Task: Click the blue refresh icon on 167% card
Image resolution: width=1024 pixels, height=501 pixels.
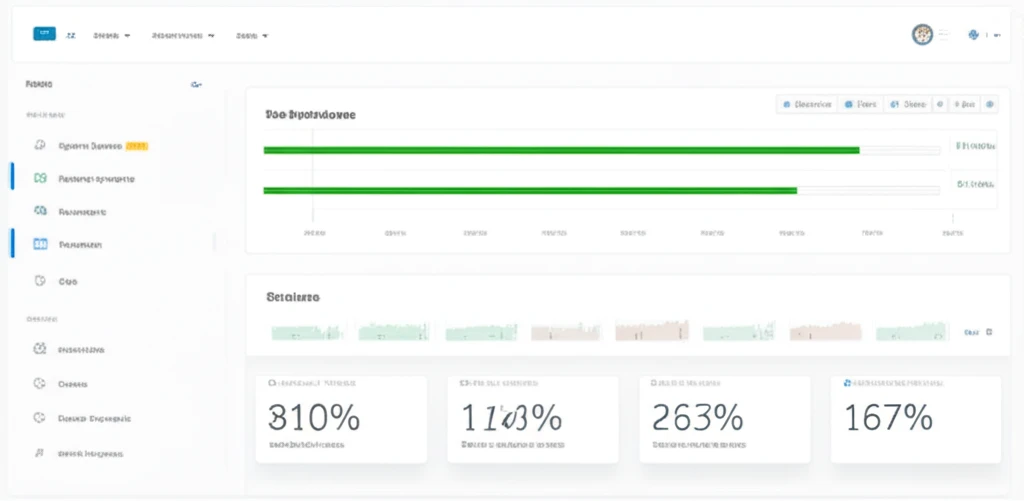Action: point(849,382)
